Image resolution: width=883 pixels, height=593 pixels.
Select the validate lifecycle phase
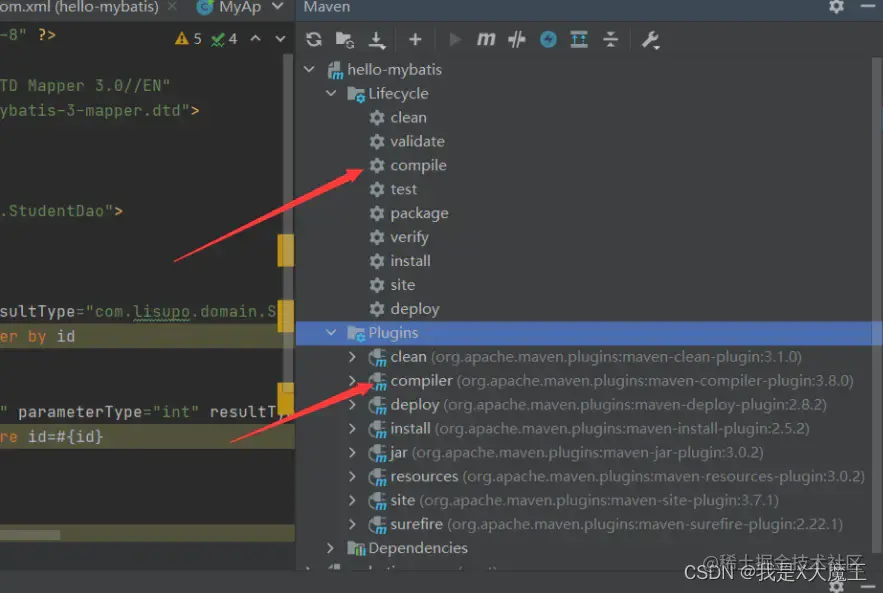point(417,141)
